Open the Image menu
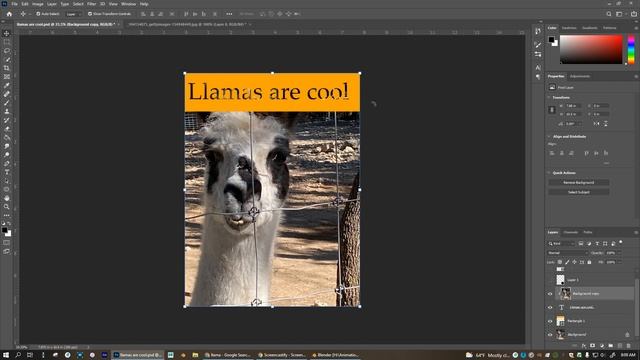 coord(38,4)
